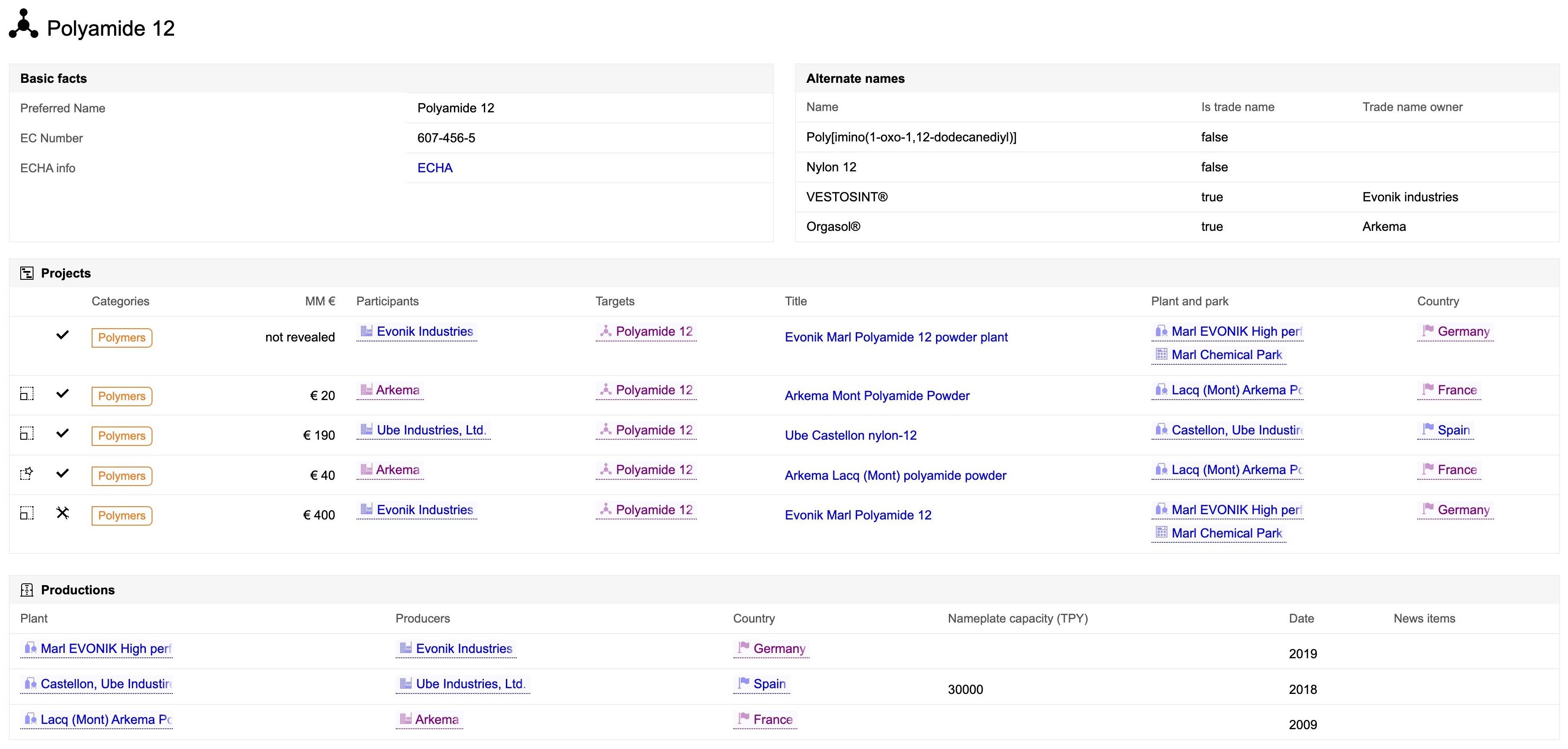Toggle the checkmark on the Arkema Mont Polyamide Powder row
1568x749 pixels.
(x=63, y=394)
